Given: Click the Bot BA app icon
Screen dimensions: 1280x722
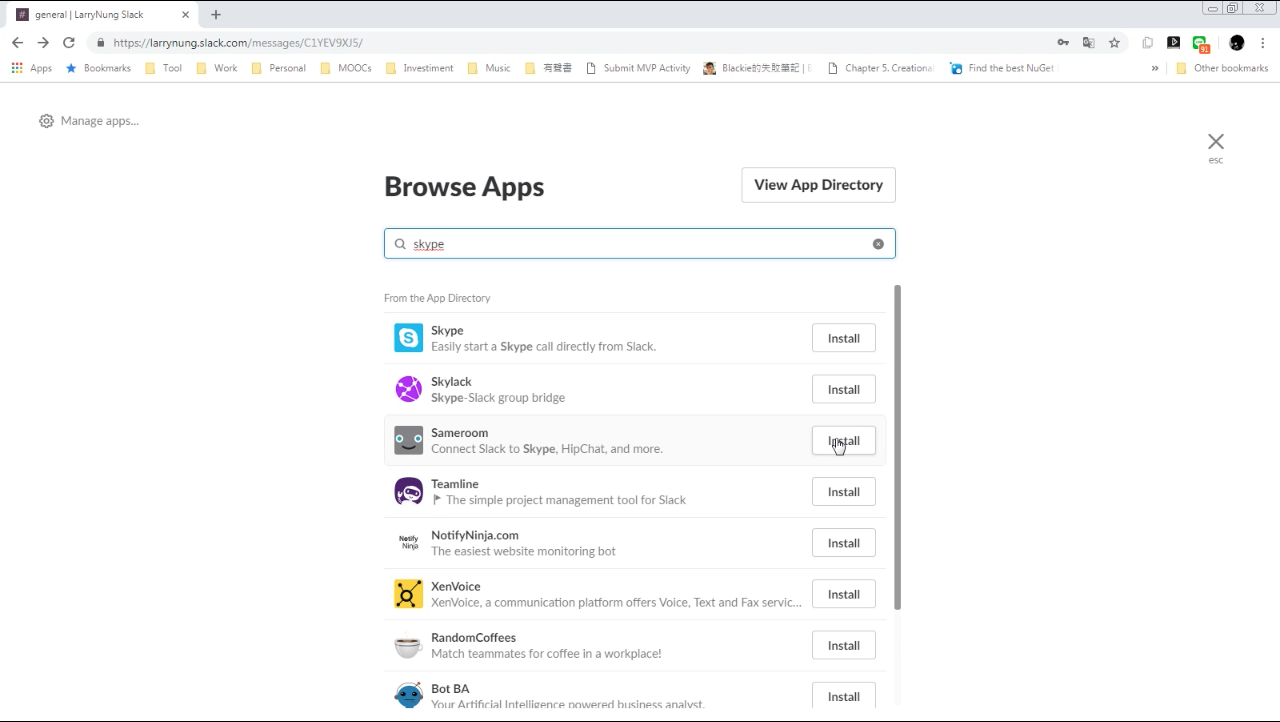Looking at the screenshot, I should pyautogui.click(x=408, y=695).
